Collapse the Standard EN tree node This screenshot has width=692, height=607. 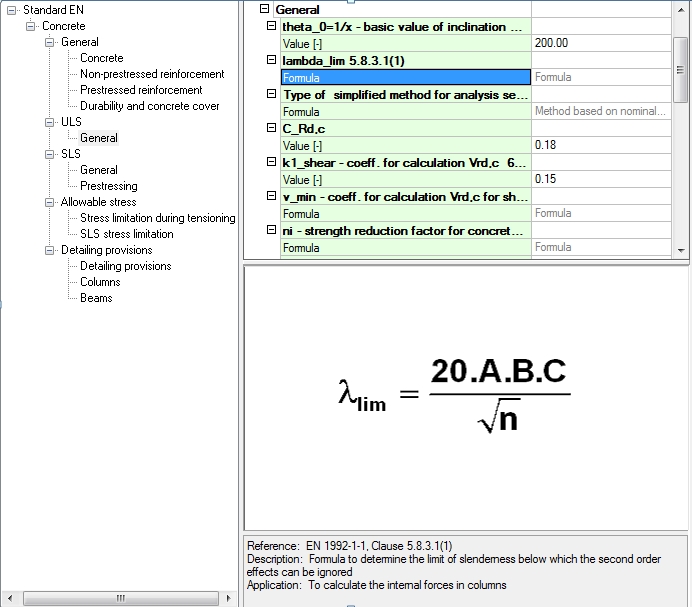coord(11,10)
